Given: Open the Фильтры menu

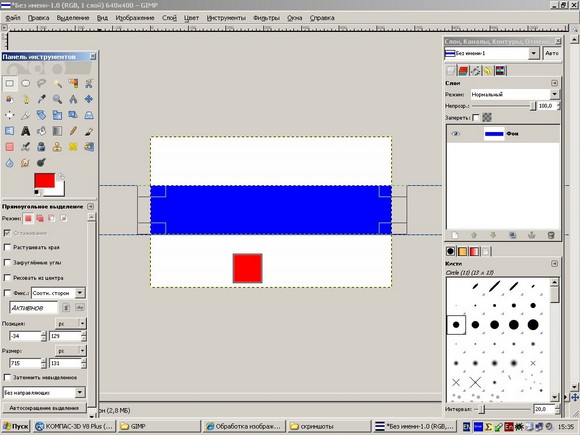Looking at the screenshot, I should pos(266,18).
